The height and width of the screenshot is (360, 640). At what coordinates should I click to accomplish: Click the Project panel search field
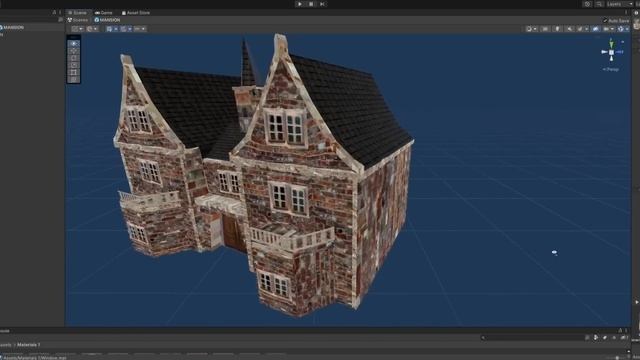(x=532, y=338)
